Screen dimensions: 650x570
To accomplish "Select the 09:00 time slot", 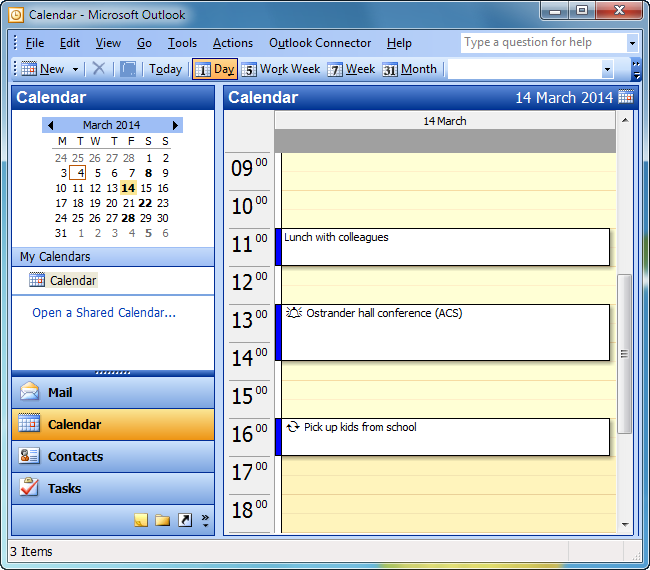I will pos(449,162).
